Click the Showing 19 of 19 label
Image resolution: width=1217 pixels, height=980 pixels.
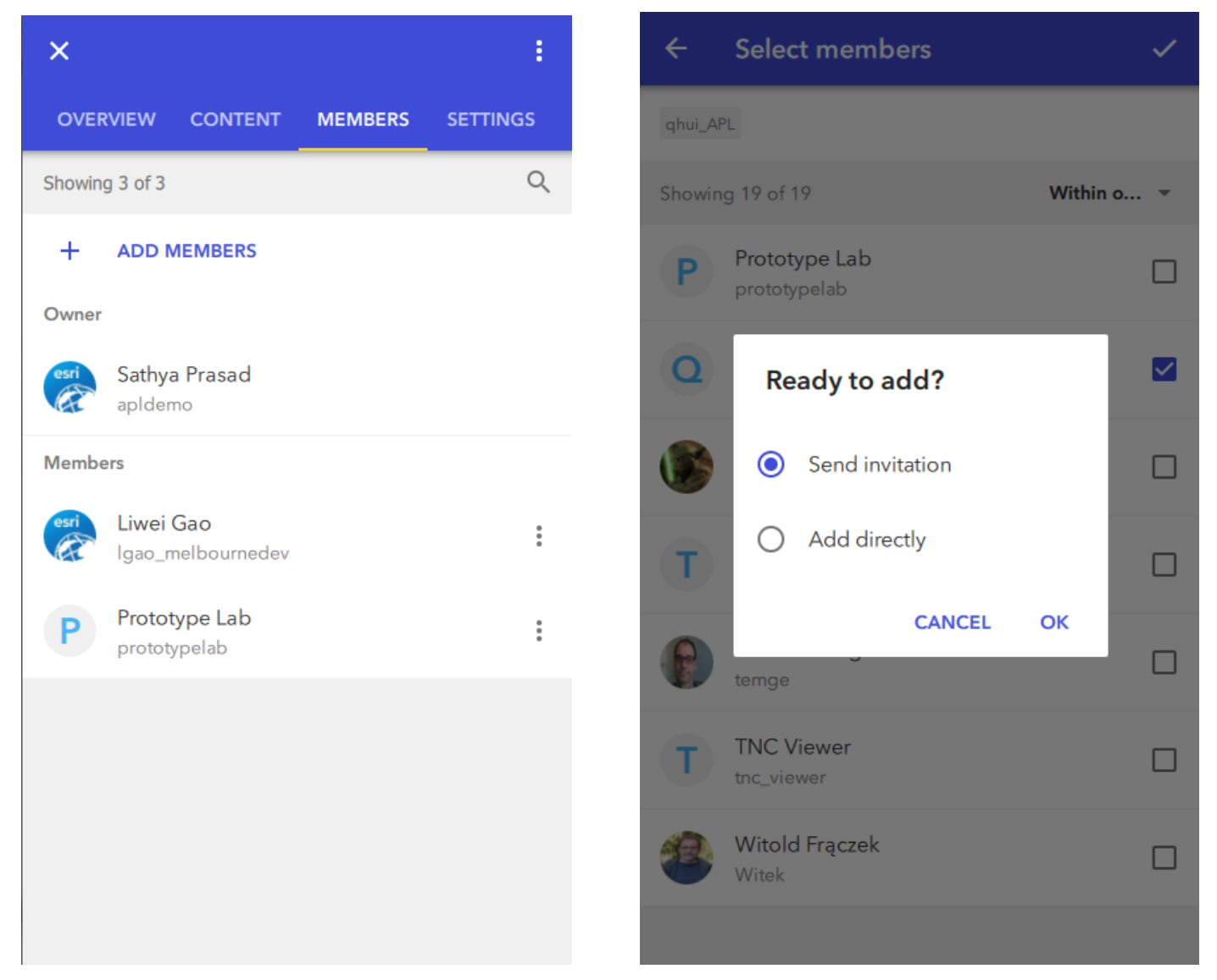tap(735, 193)
